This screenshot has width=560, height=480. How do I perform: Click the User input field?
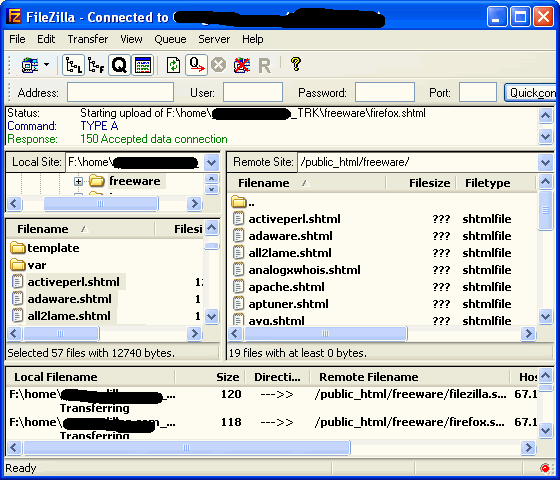pyautogui.click(x=253, y=92)
